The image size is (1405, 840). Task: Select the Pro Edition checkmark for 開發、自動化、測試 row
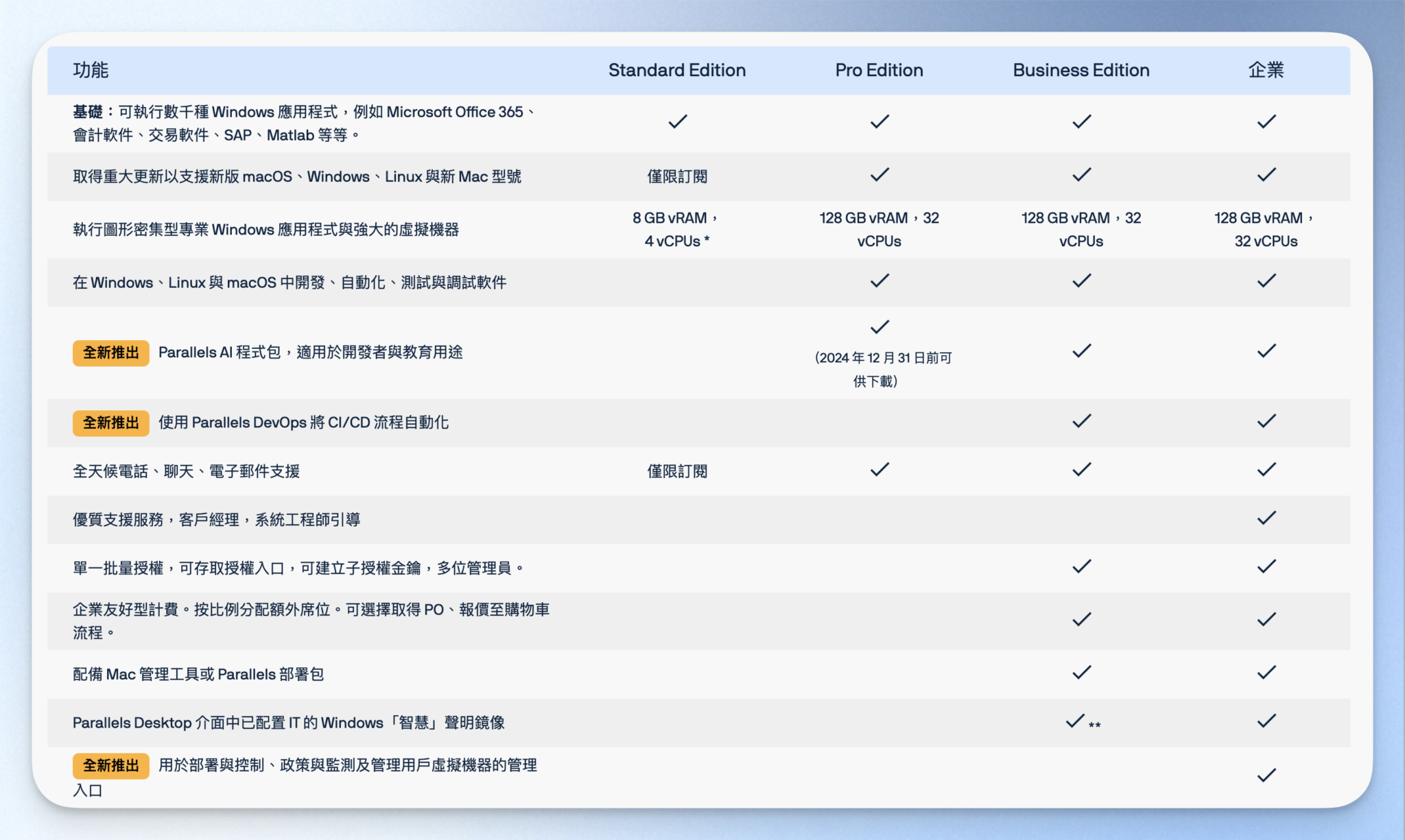click(x=879, y=280)
